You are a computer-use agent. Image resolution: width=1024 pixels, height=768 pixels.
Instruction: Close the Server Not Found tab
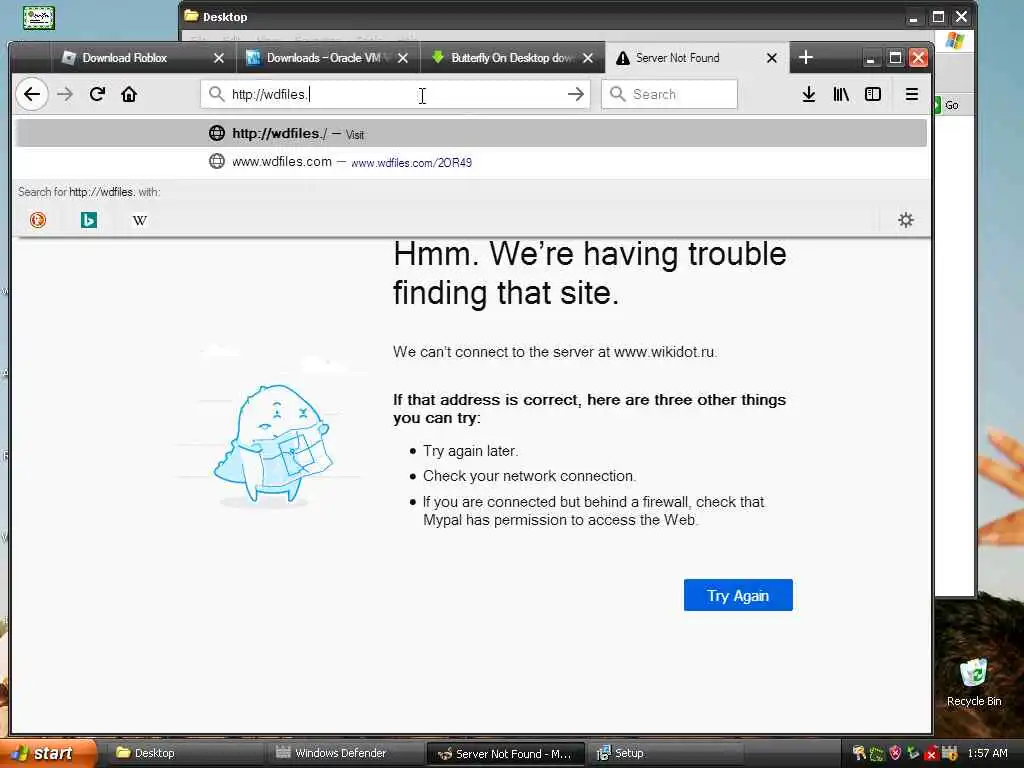click(771, 58)
